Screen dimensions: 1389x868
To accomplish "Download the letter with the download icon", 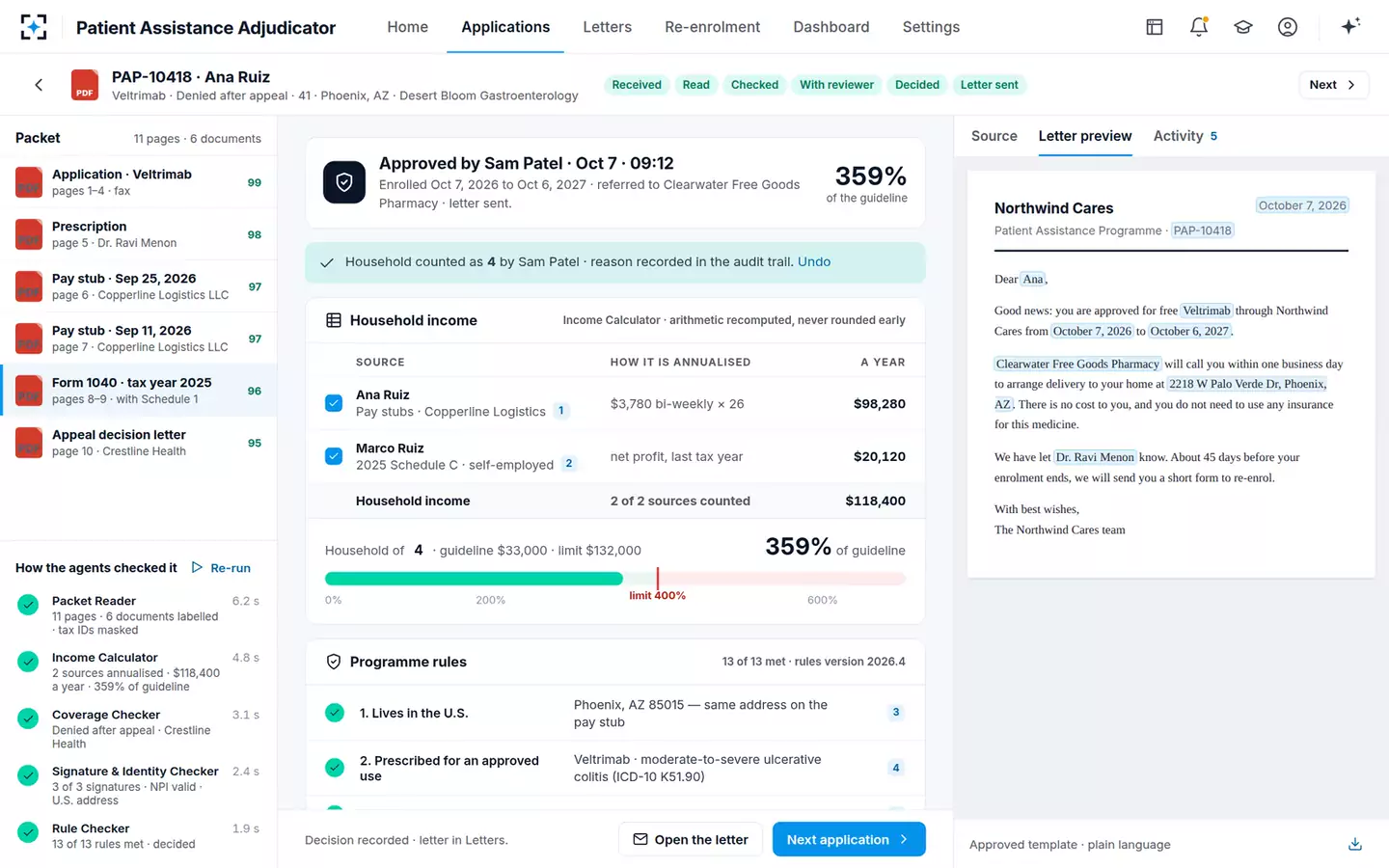I will coord(1355,844).
